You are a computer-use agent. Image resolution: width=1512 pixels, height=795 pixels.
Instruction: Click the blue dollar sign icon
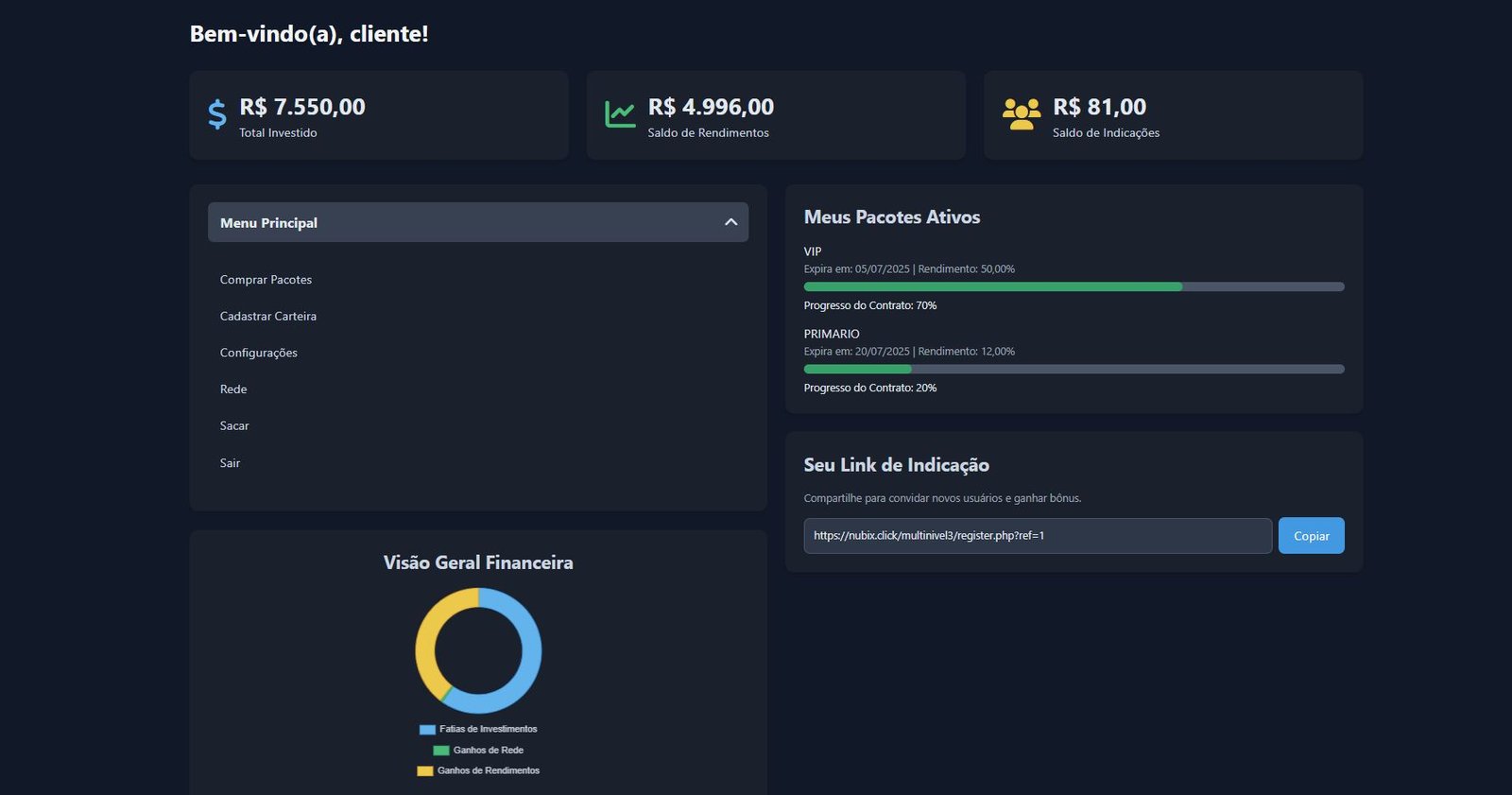(217, 114)
